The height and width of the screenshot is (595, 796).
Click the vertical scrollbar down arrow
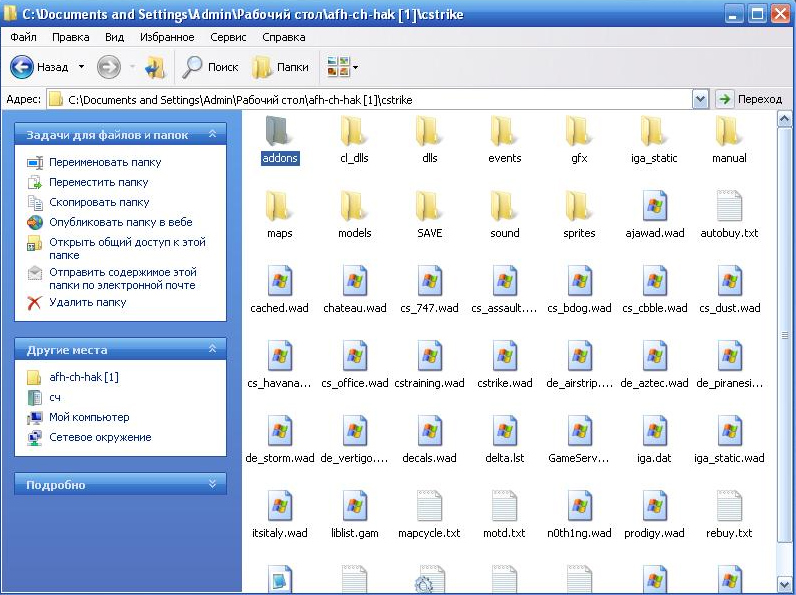784,584
